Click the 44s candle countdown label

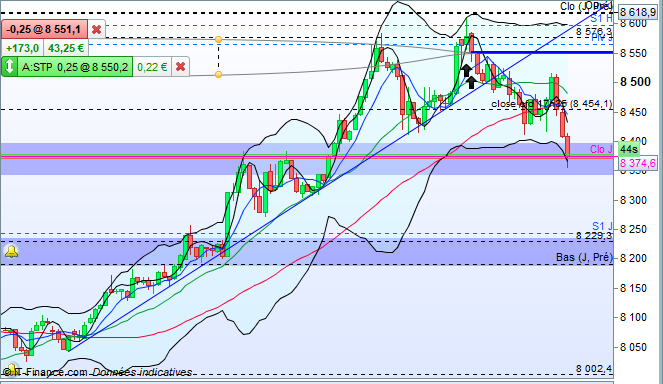tap(629, 149)
